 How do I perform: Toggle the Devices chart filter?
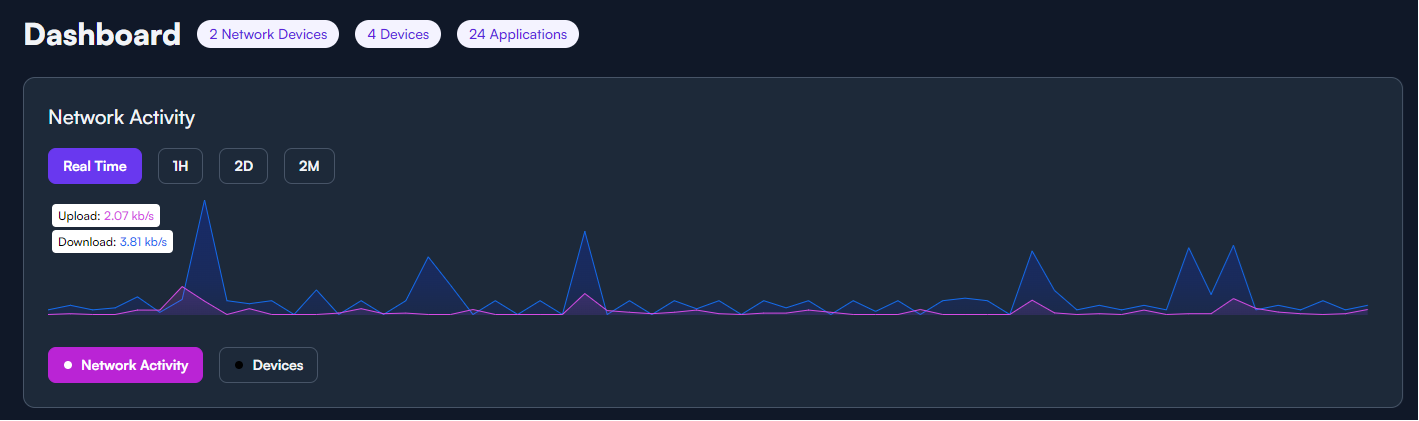[268, 365]
